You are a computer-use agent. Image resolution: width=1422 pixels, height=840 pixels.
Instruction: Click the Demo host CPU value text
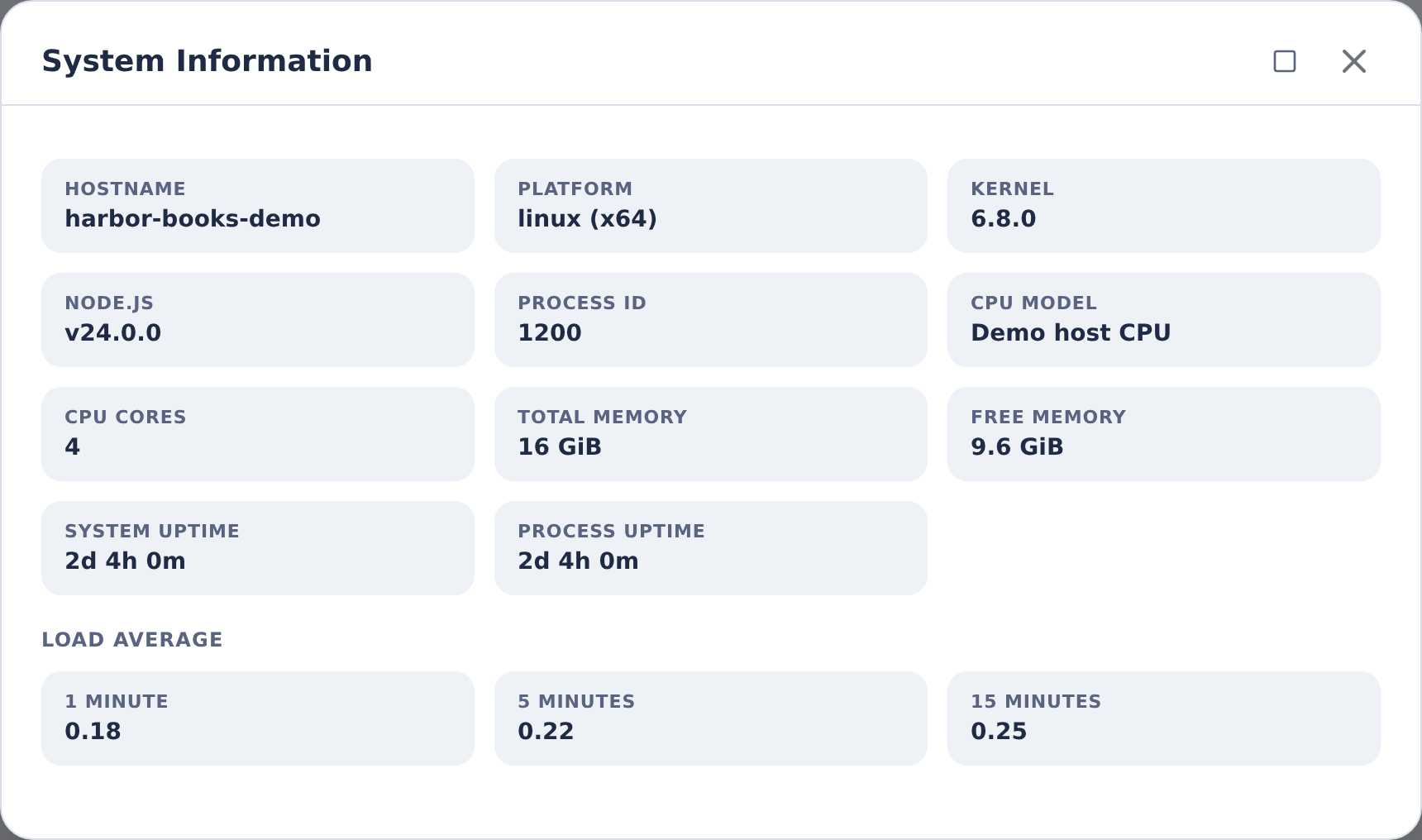1071,332
